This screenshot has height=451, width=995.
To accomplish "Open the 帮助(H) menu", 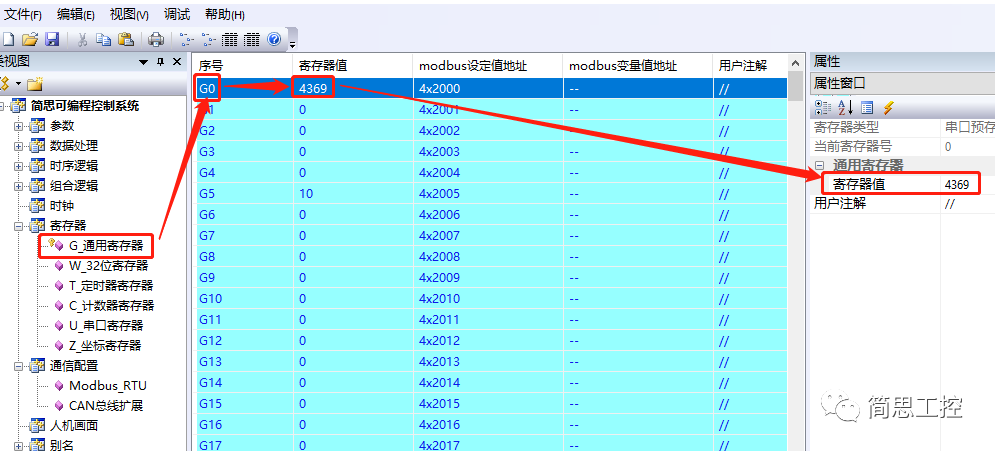I will tap(225, 15).
